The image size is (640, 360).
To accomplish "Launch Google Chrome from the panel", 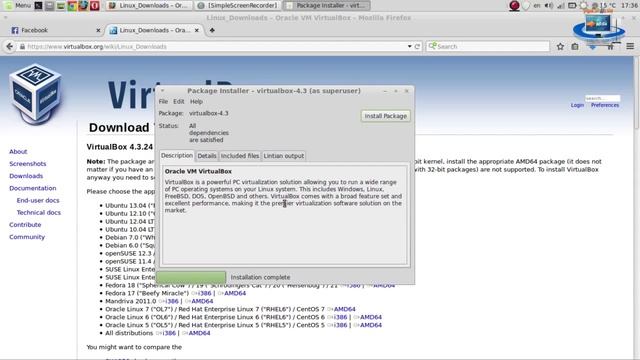I will pos(72,6).
